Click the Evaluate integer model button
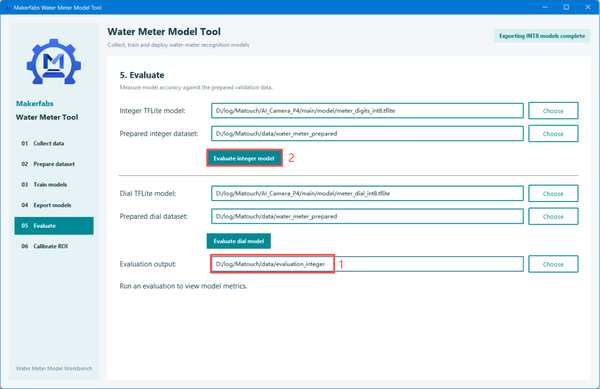The image size is (600, 389). pos(244,158)
